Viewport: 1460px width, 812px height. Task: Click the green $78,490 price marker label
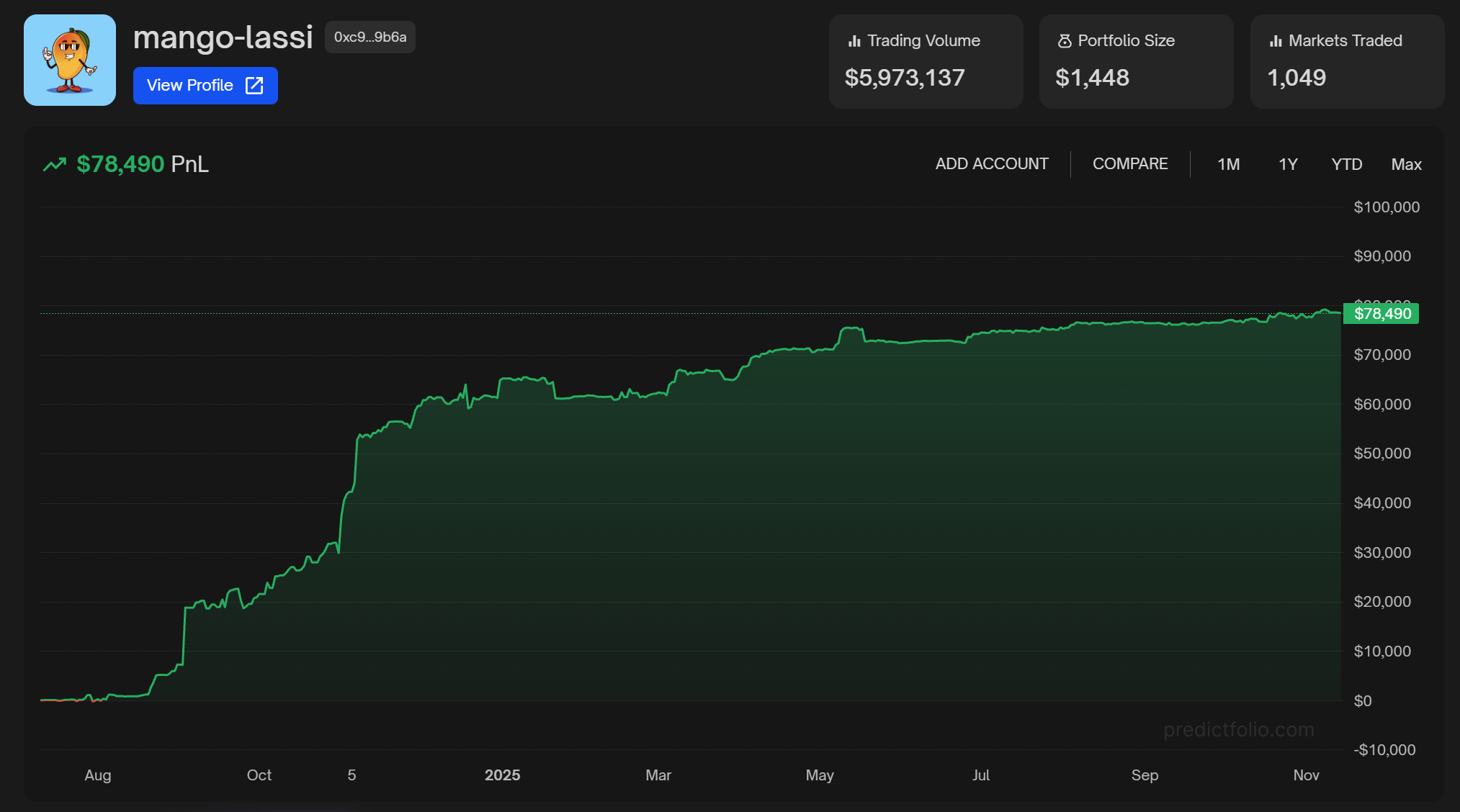click(1381, 314)
